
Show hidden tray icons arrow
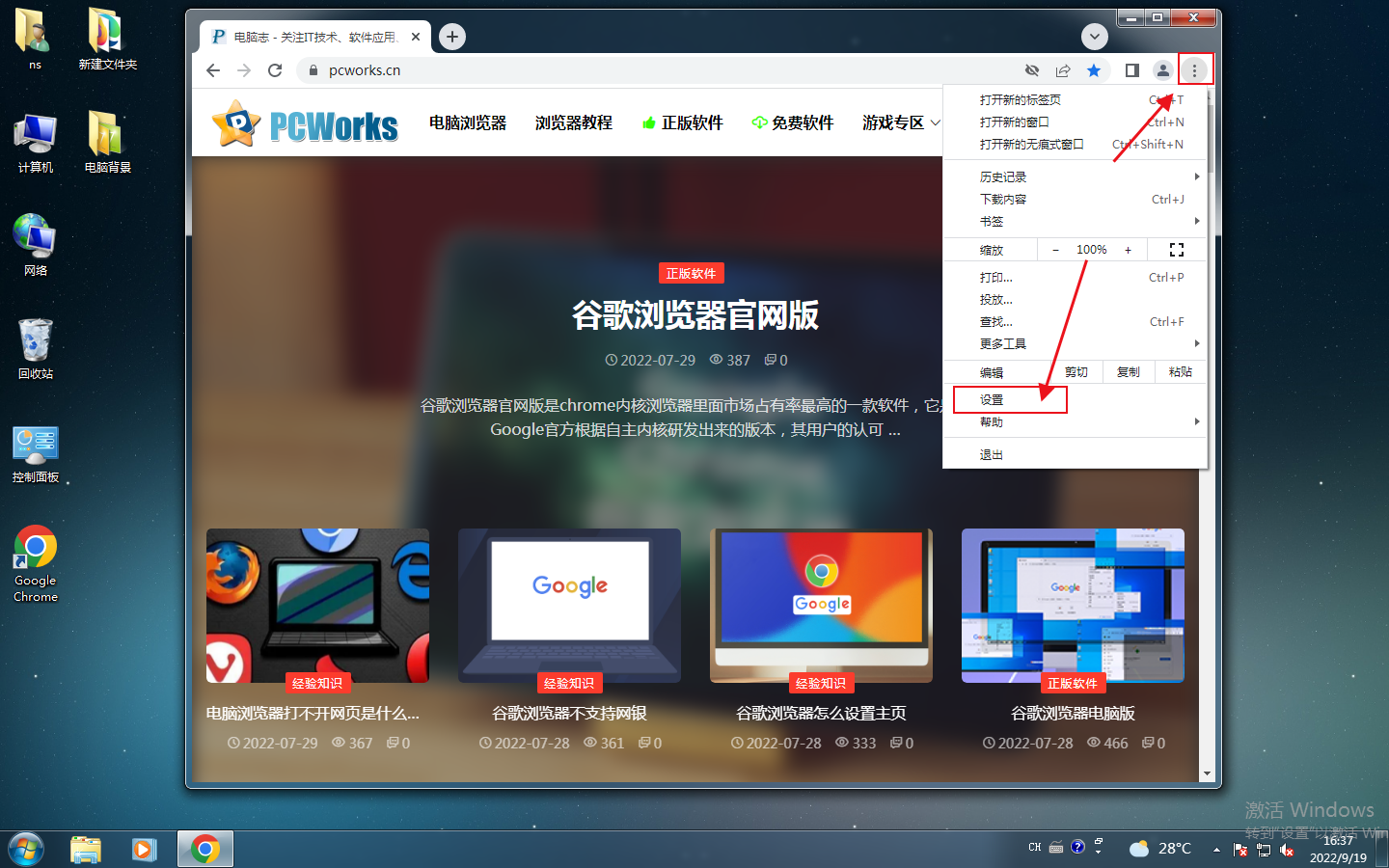tap(1216, 850)
